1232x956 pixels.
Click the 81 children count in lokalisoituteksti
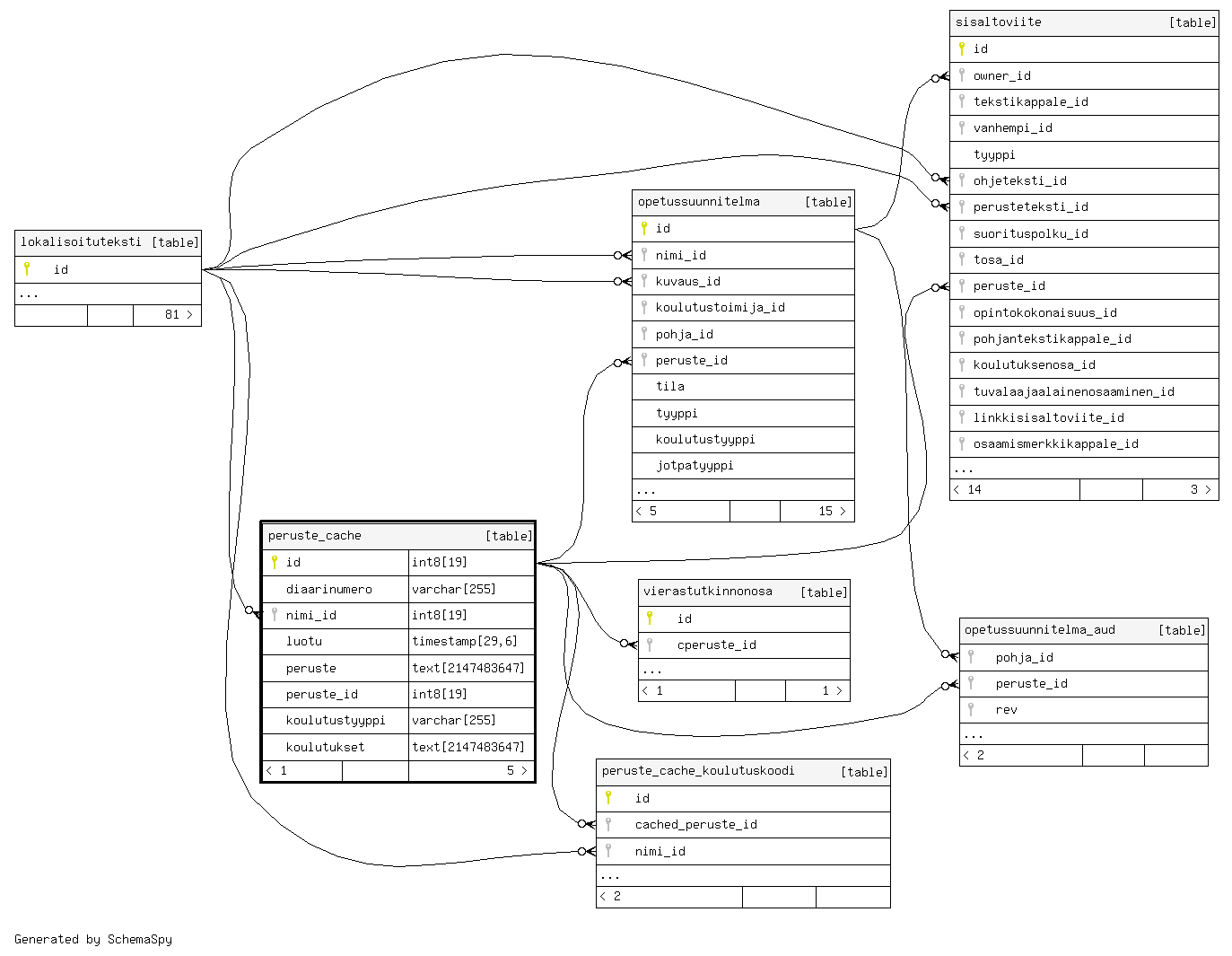tap(172, 315)
